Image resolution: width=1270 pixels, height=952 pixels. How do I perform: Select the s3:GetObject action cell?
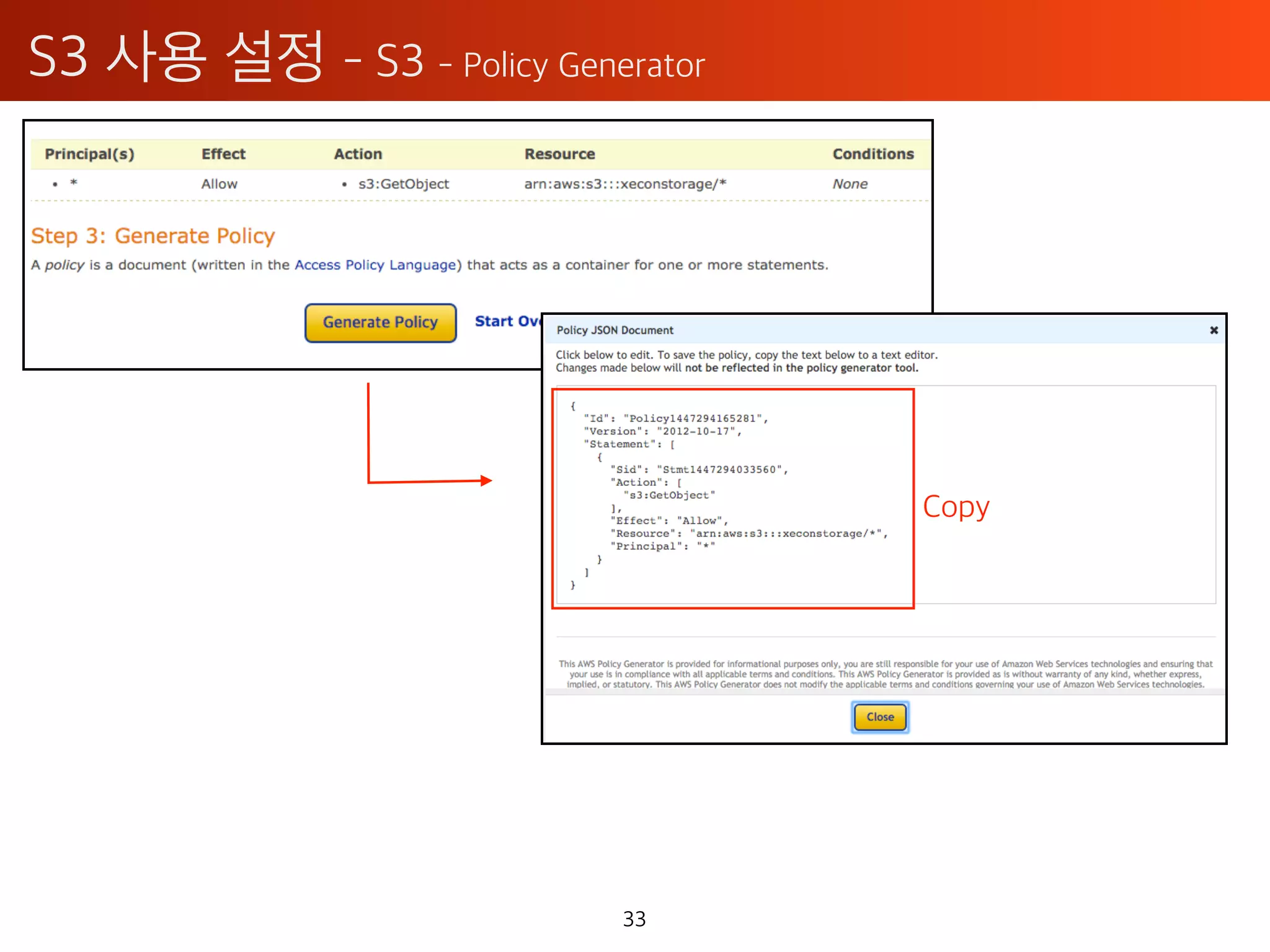(x=403, y=184)
